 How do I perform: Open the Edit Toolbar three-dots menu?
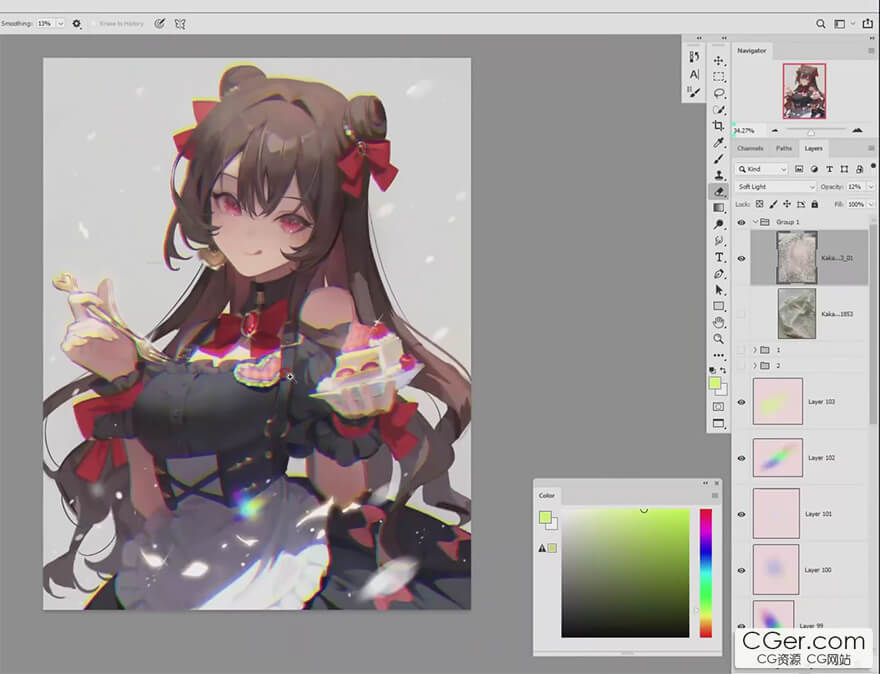718,355
